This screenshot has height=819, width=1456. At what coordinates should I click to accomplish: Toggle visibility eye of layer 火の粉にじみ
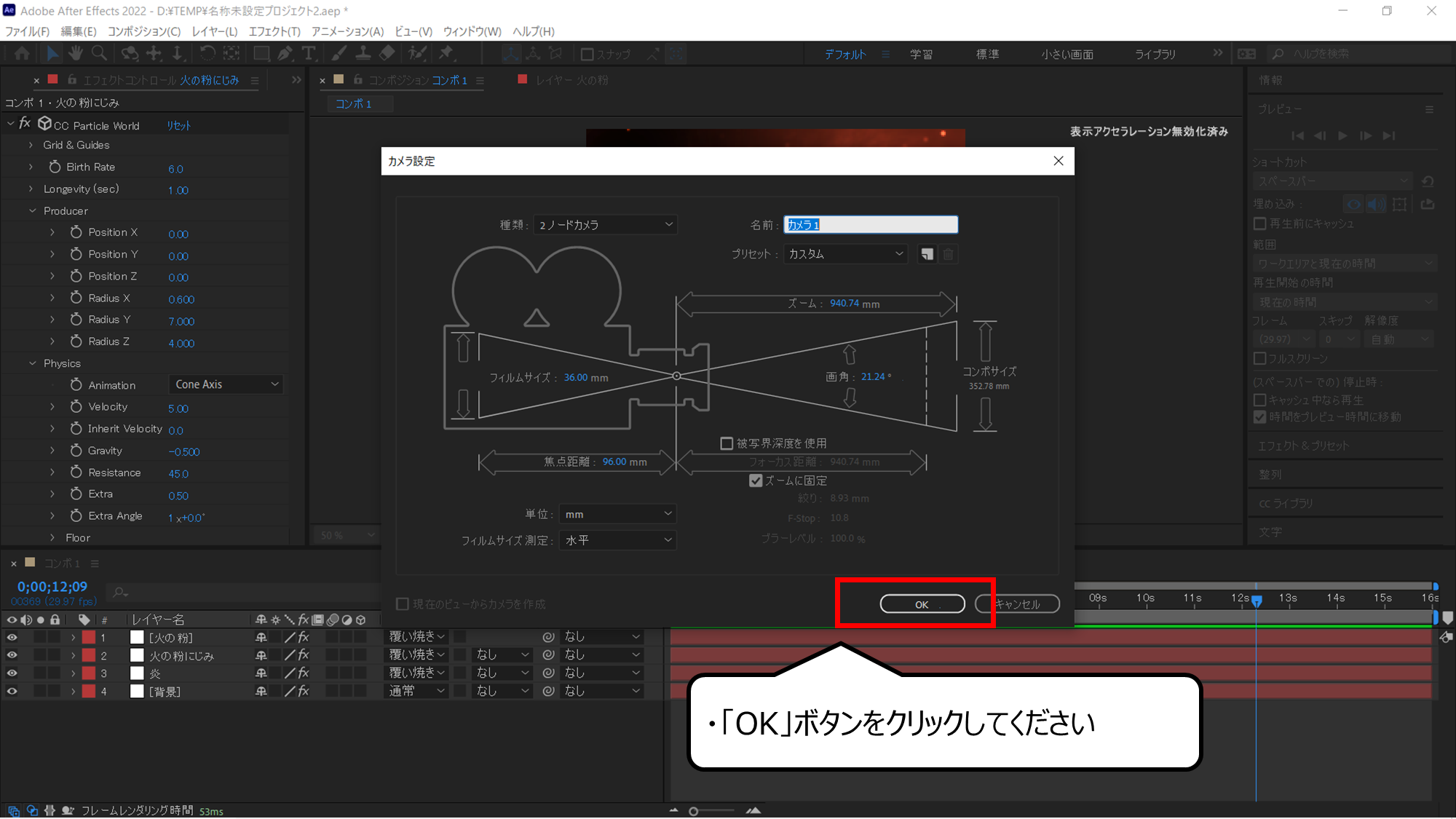coord(12,655)
